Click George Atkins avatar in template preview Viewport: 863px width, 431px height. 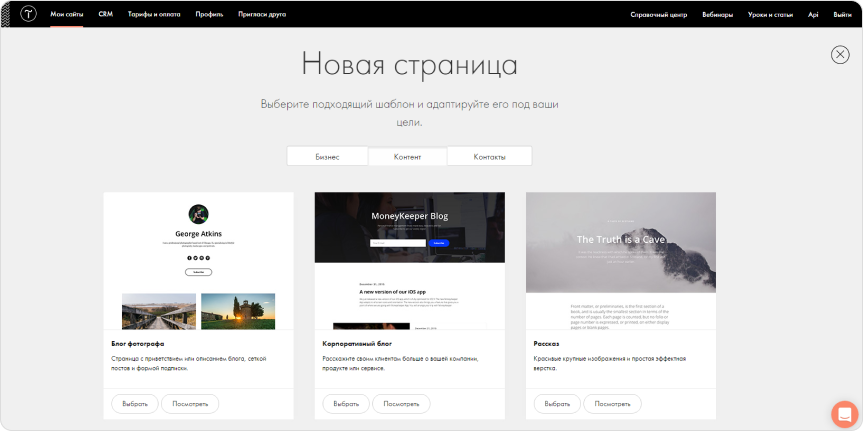pos(198,213)
